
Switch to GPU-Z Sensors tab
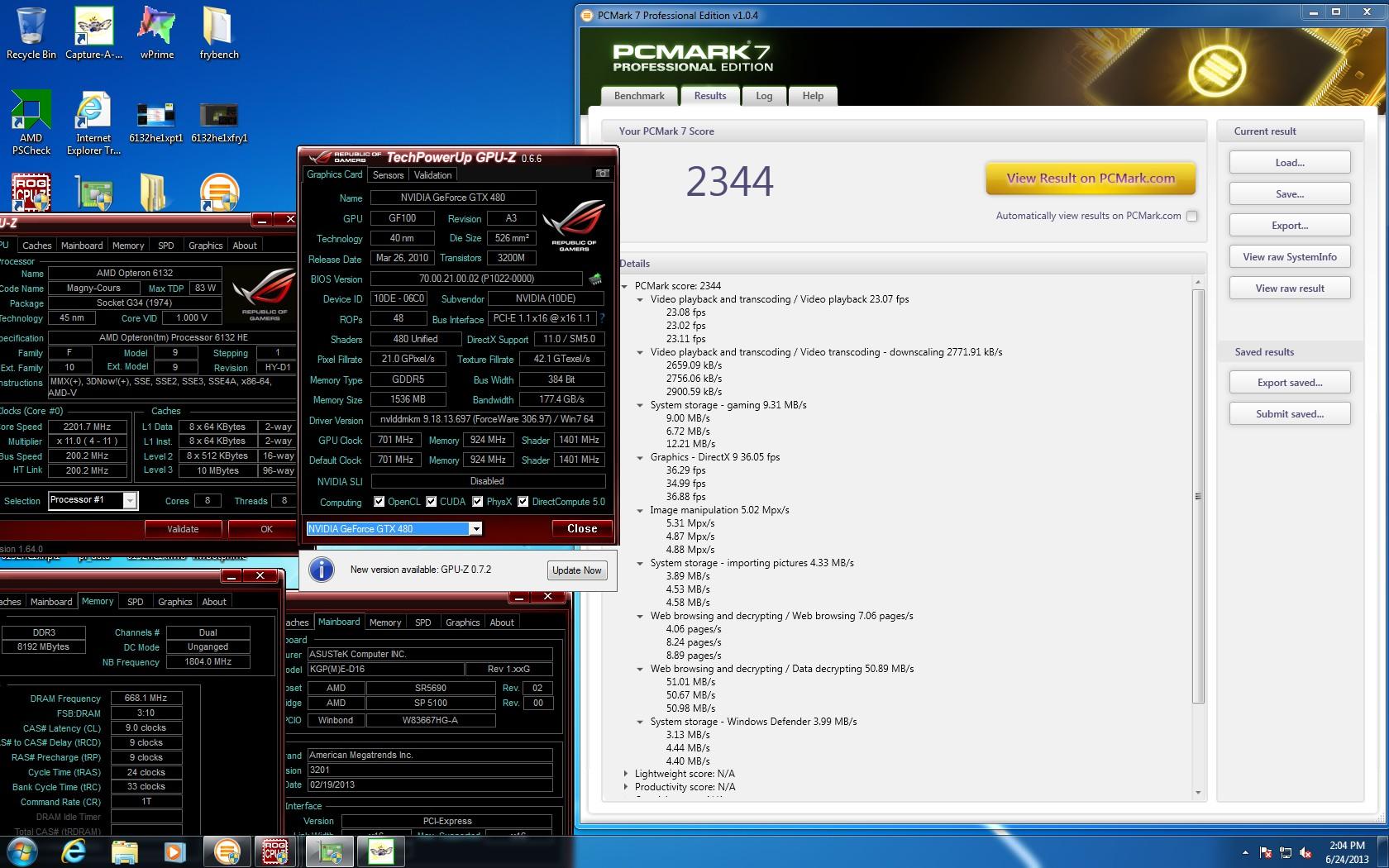click(388, 174)
